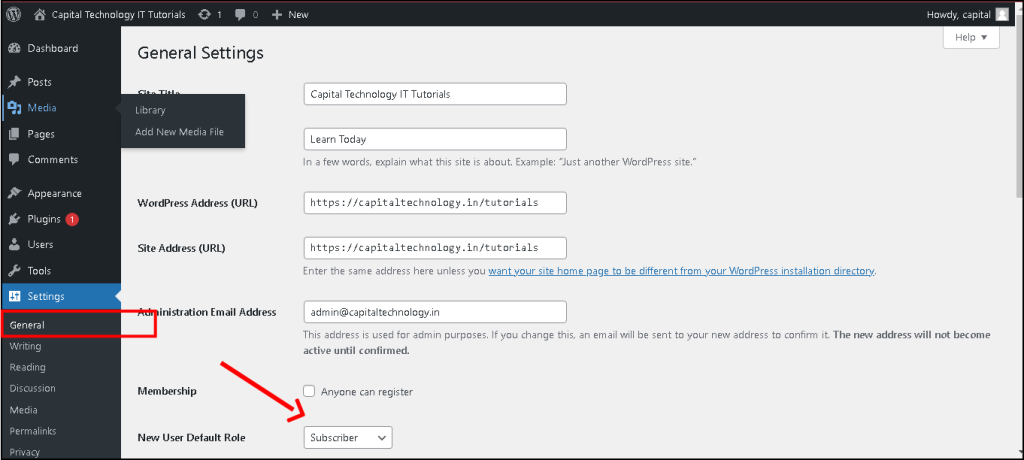Click the Appearance paintbrush icon
The height and width of the screenshot is (460, 1024).
14,193
